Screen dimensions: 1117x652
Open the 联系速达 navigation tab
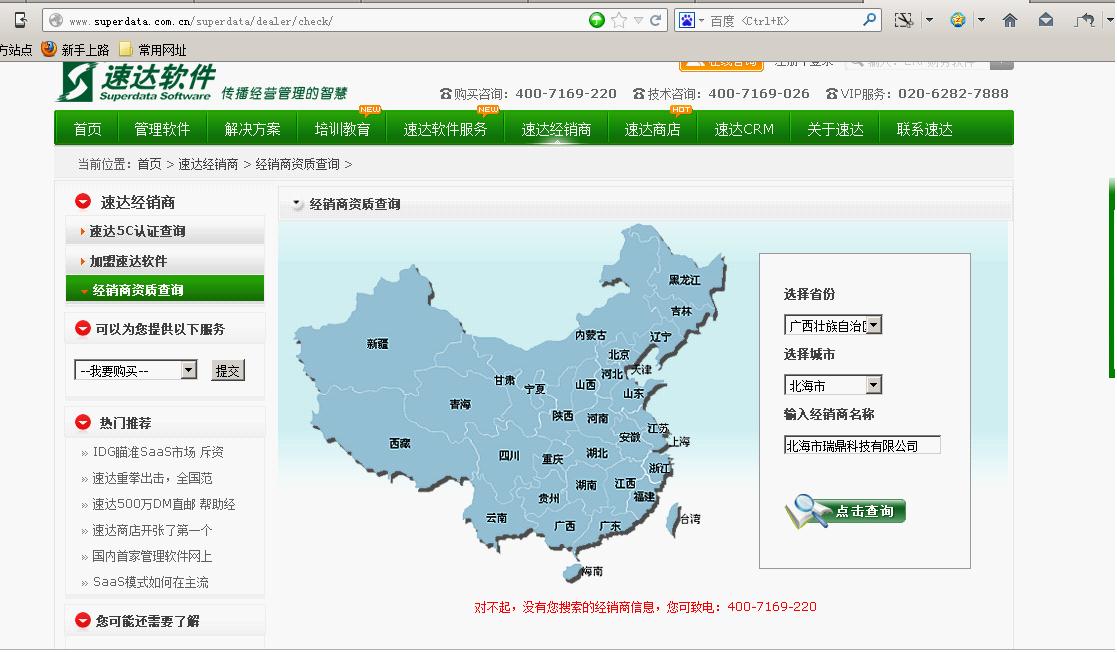[924, 129]
